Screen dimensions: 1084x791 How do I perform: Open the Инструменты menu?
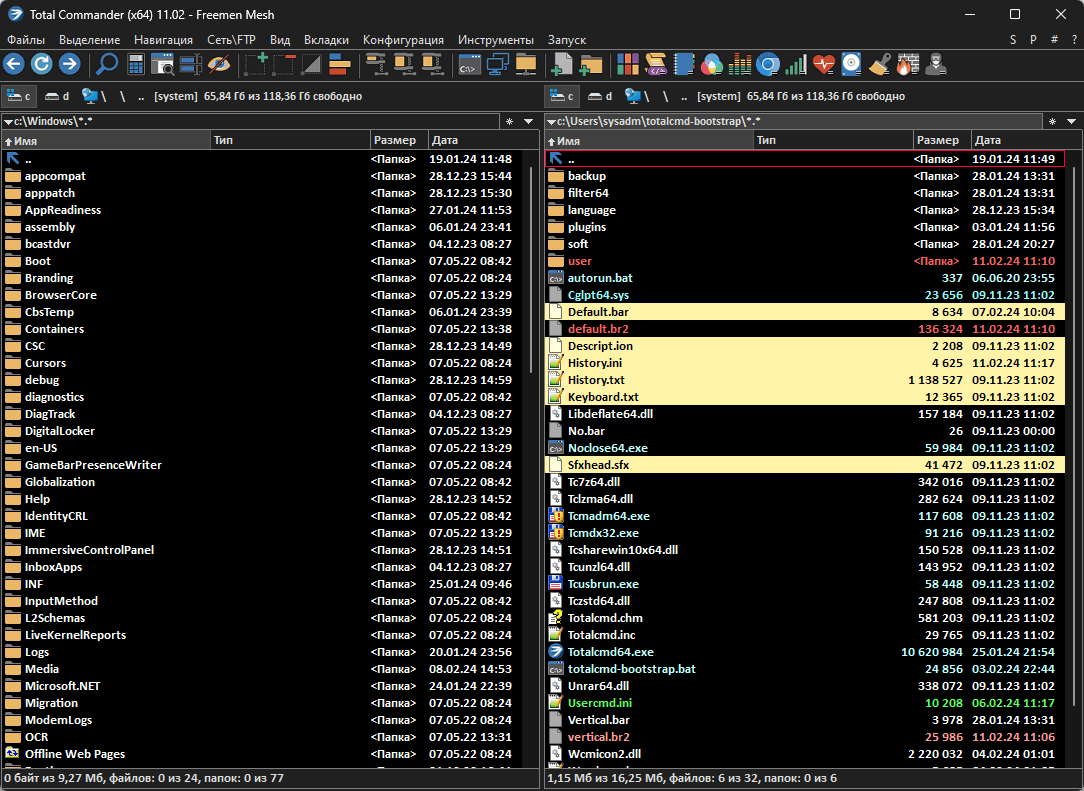tap(495, 40)
